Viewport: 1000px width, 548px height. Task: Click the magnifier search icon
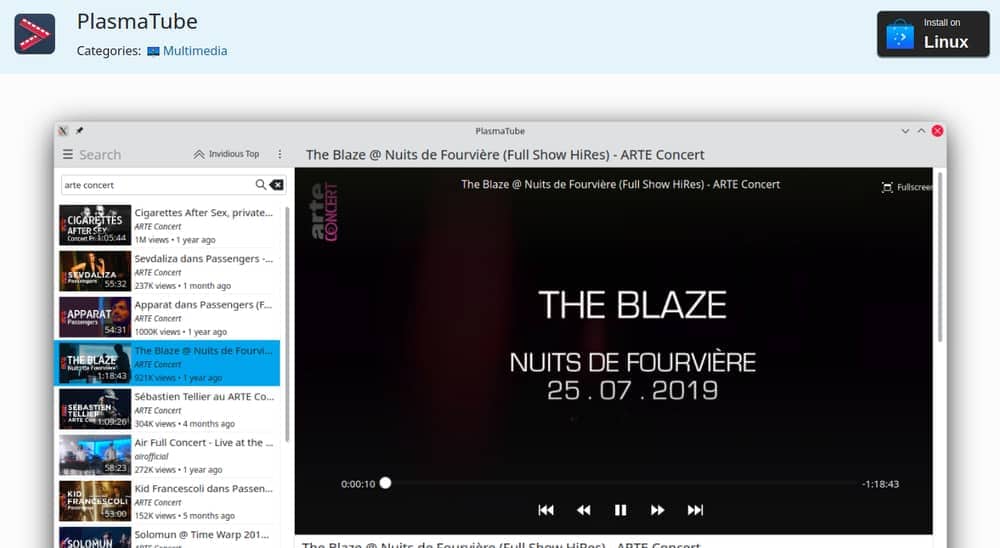click(260, 185)
